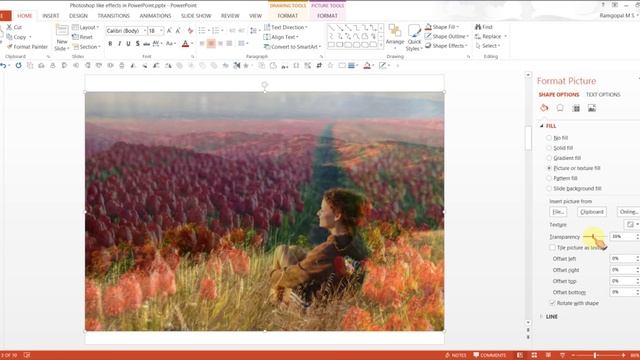Open the font name Calibri (Body) dropdown
The image size is (640, 360).
coord(144,31)
